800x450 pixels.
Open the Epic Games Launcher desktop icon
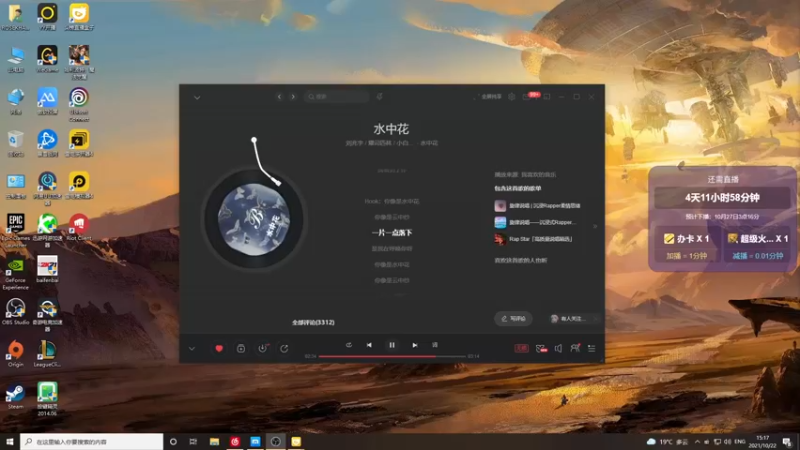pos(15,231)
